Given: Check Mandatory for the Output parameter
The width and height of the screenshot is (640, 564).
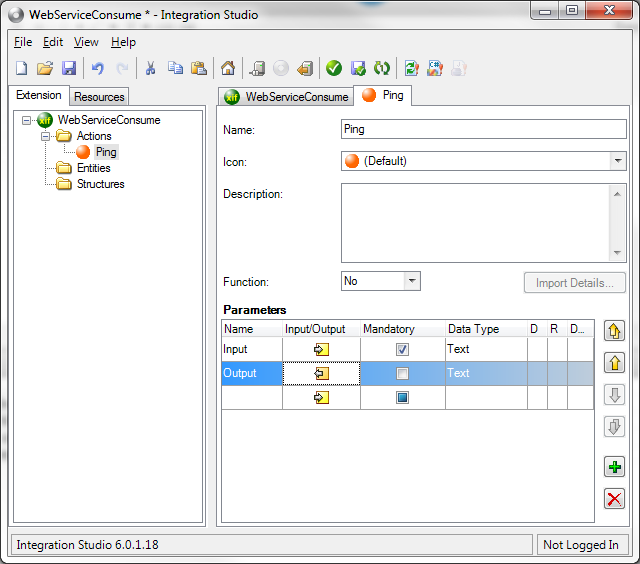Looking at the screenshot, I should click(x=402, y=374).
